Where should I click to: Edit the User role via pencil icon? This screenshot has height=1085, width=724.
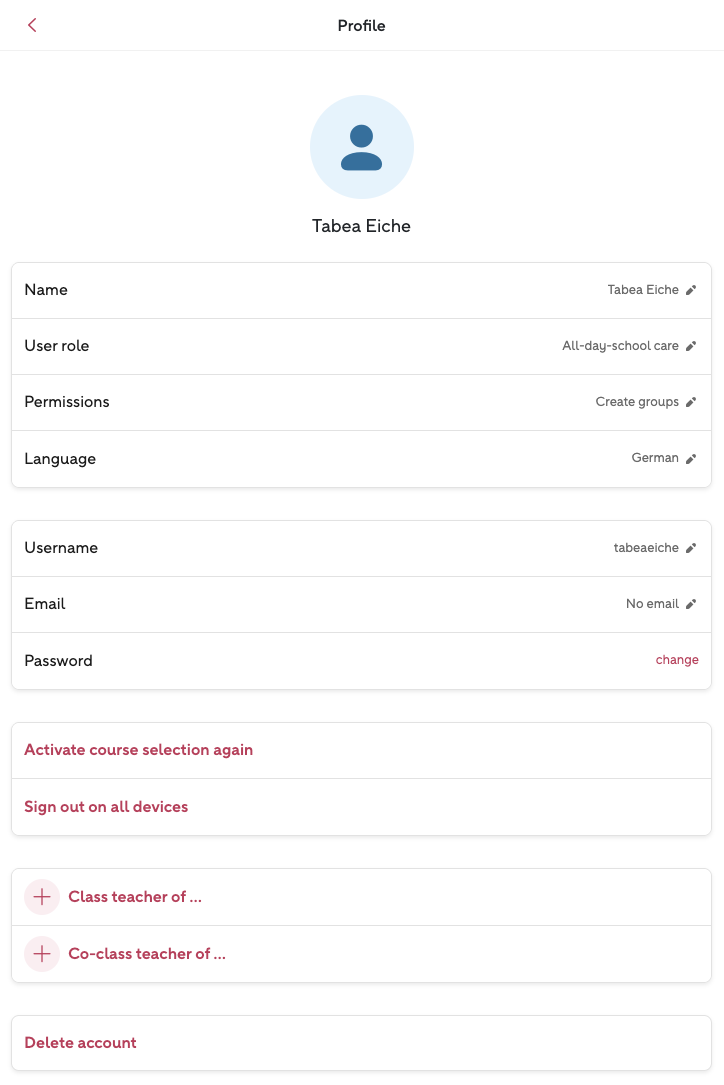click(691, 346)
